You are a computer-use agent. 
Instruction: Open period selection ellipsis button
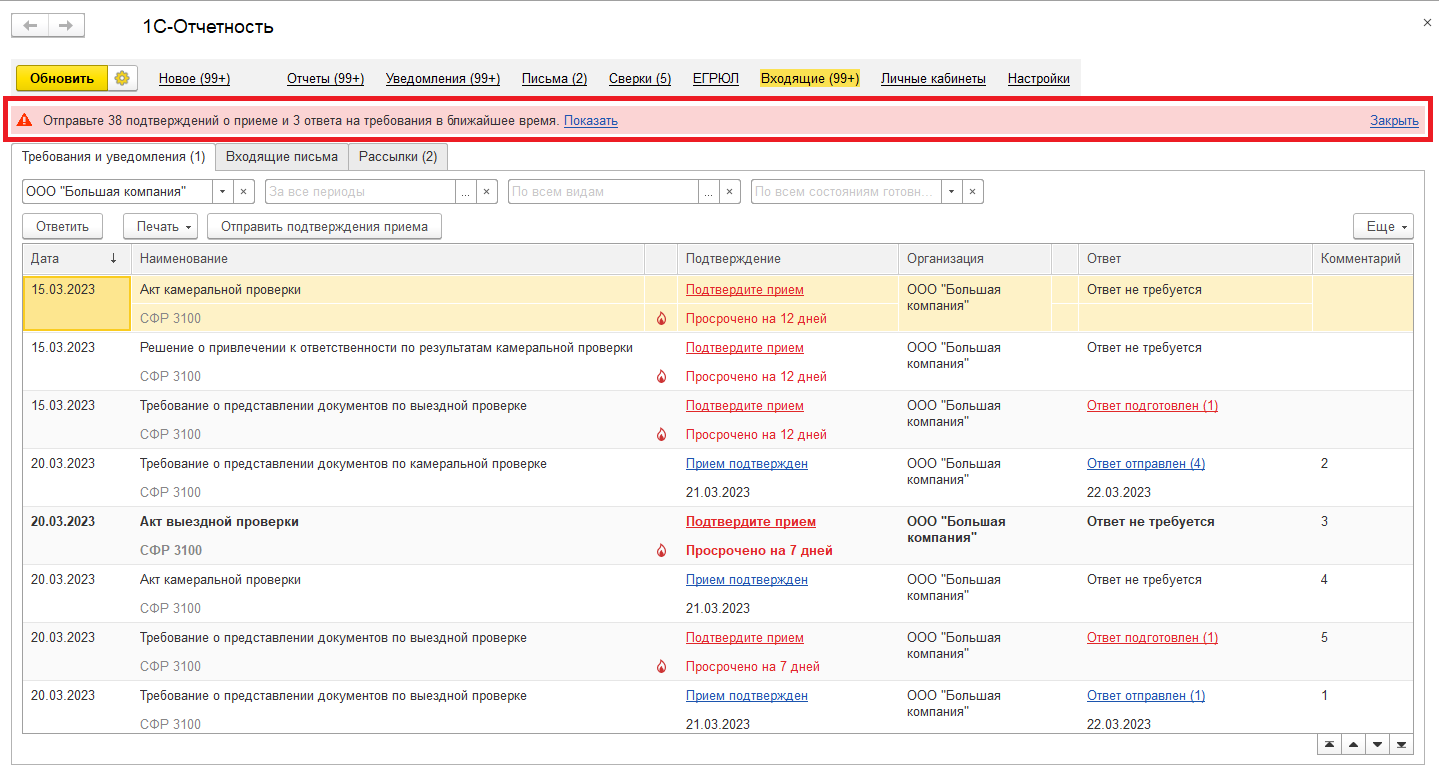465,191
